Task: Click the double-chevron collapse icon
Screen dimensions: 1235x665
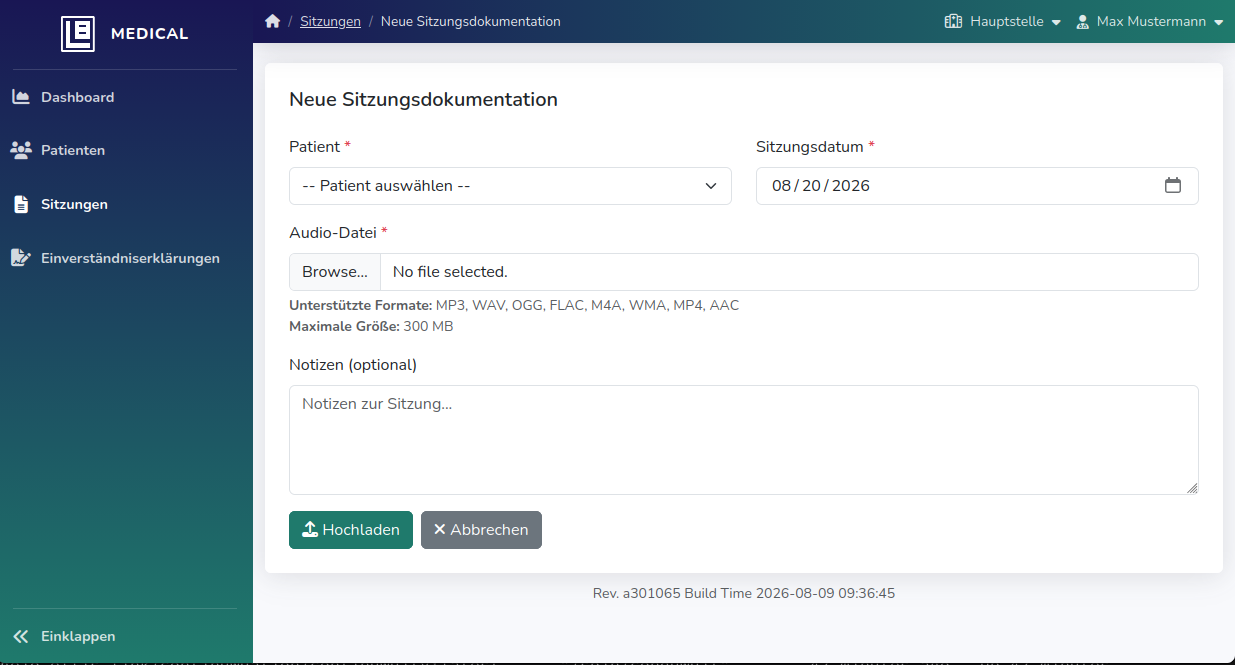Action: (21, 636)
